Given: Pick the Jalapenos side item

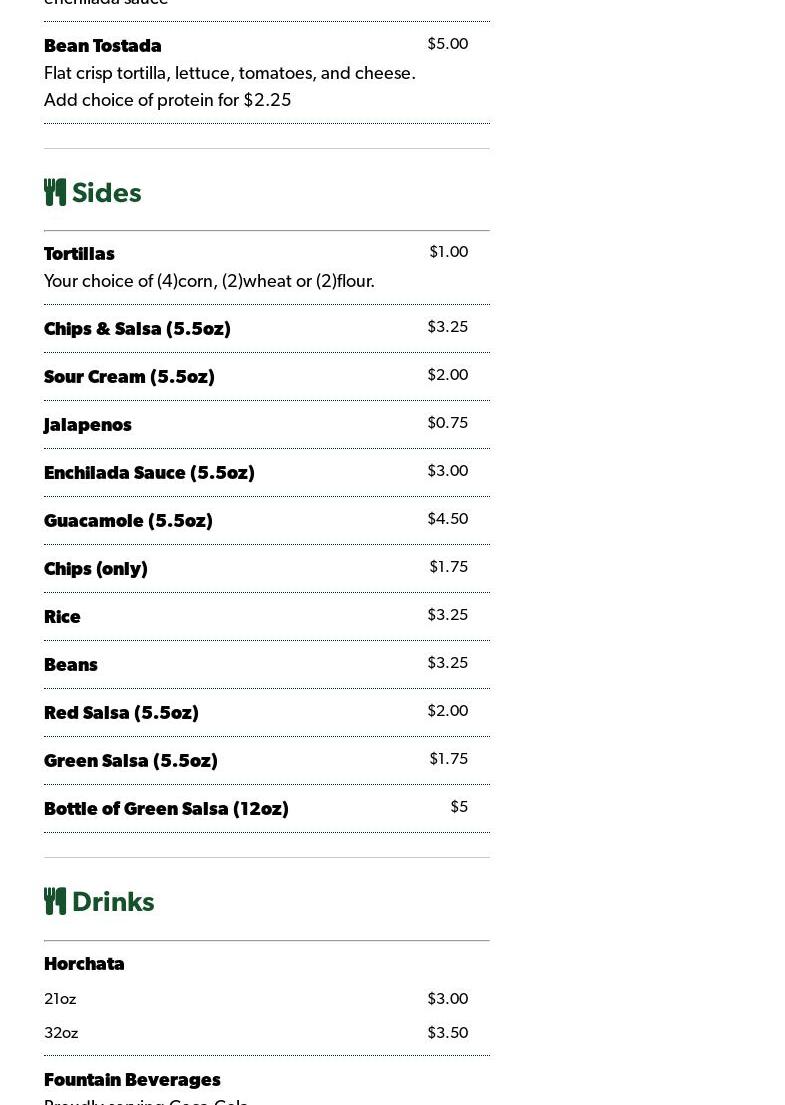Looking at the screenshot, I should [x=88, y=425].
